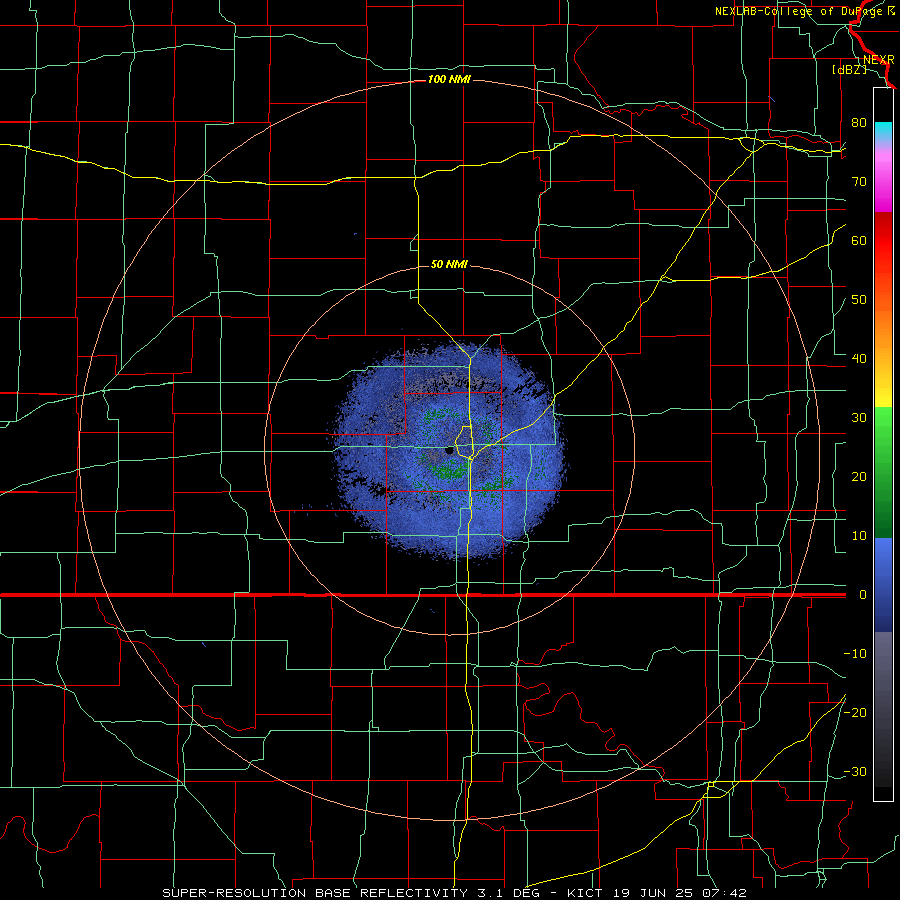Click the -30 value on dBZ scale
The image size is (900, 900).
pos(855,771)
